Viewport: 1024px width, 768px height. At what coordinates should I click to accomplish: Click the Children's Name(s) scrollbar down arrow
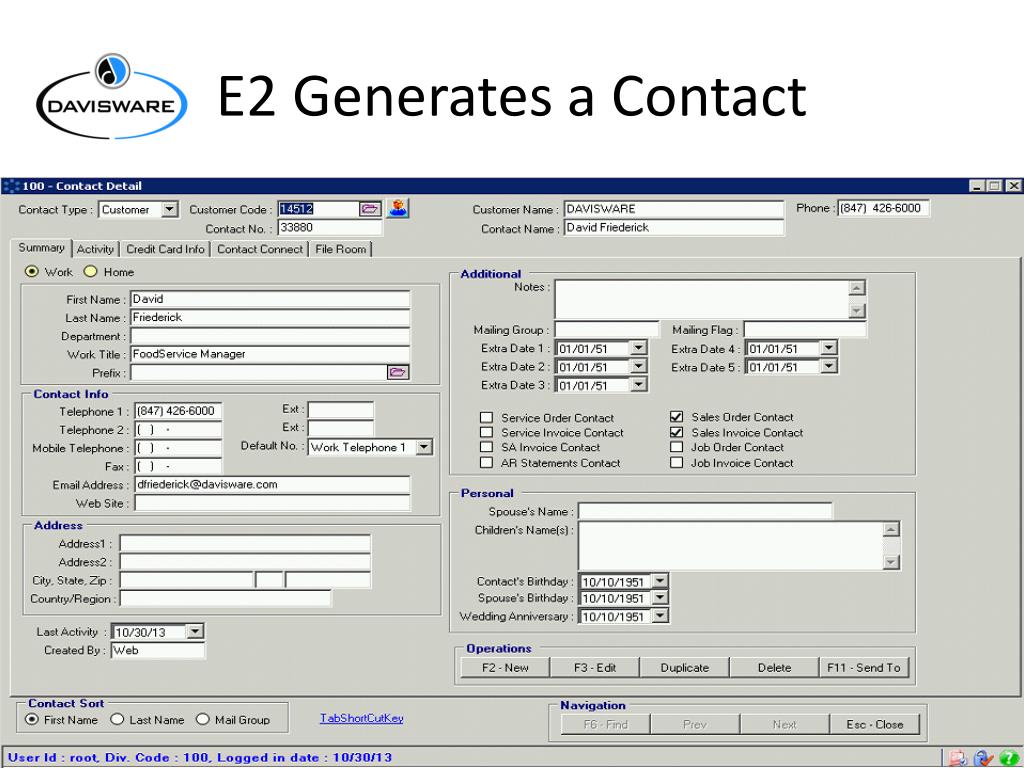coord(891,562)
